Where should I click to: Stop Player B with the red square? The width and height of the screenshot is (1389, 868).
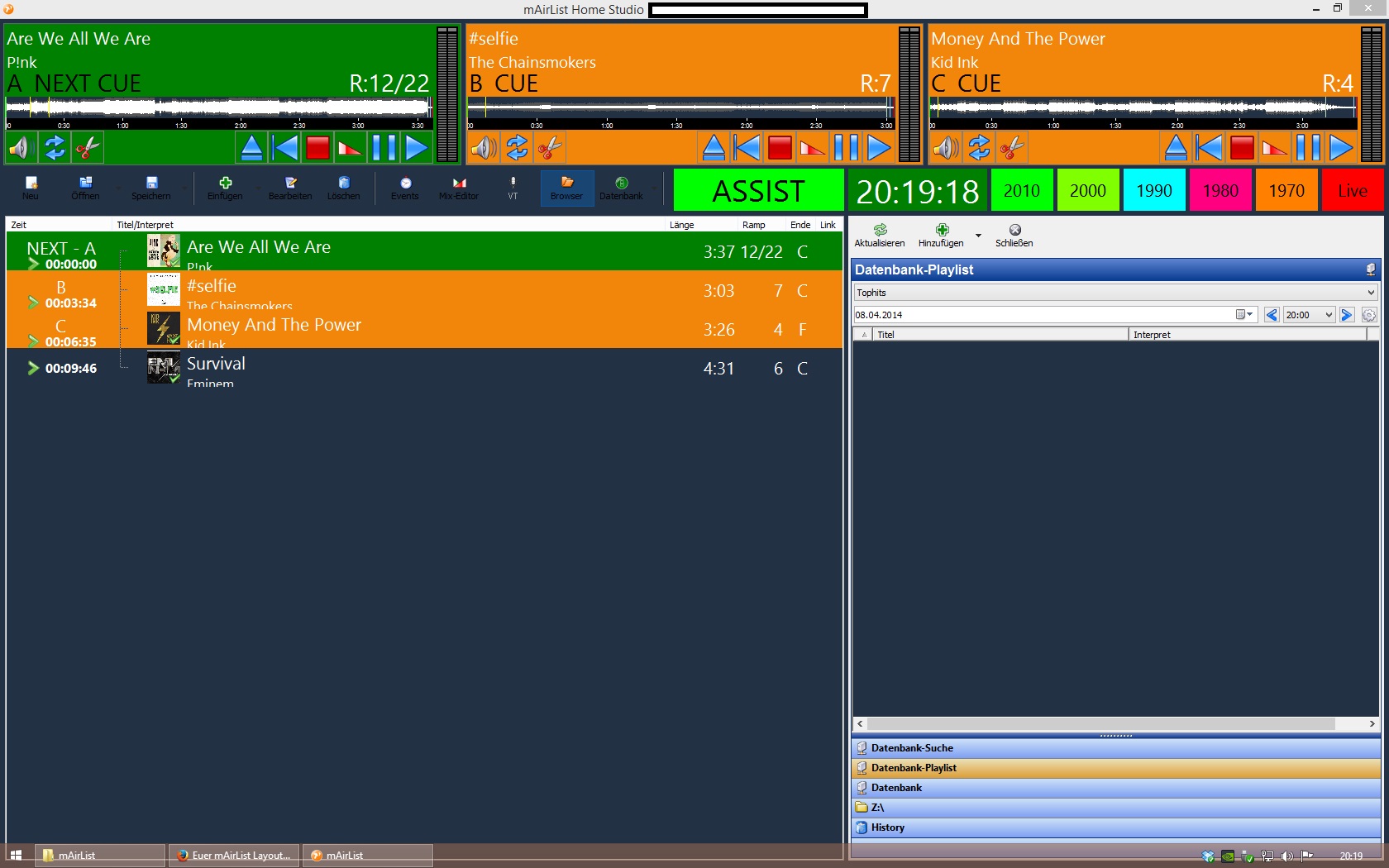pyautogui.click(x=780, y=148)
